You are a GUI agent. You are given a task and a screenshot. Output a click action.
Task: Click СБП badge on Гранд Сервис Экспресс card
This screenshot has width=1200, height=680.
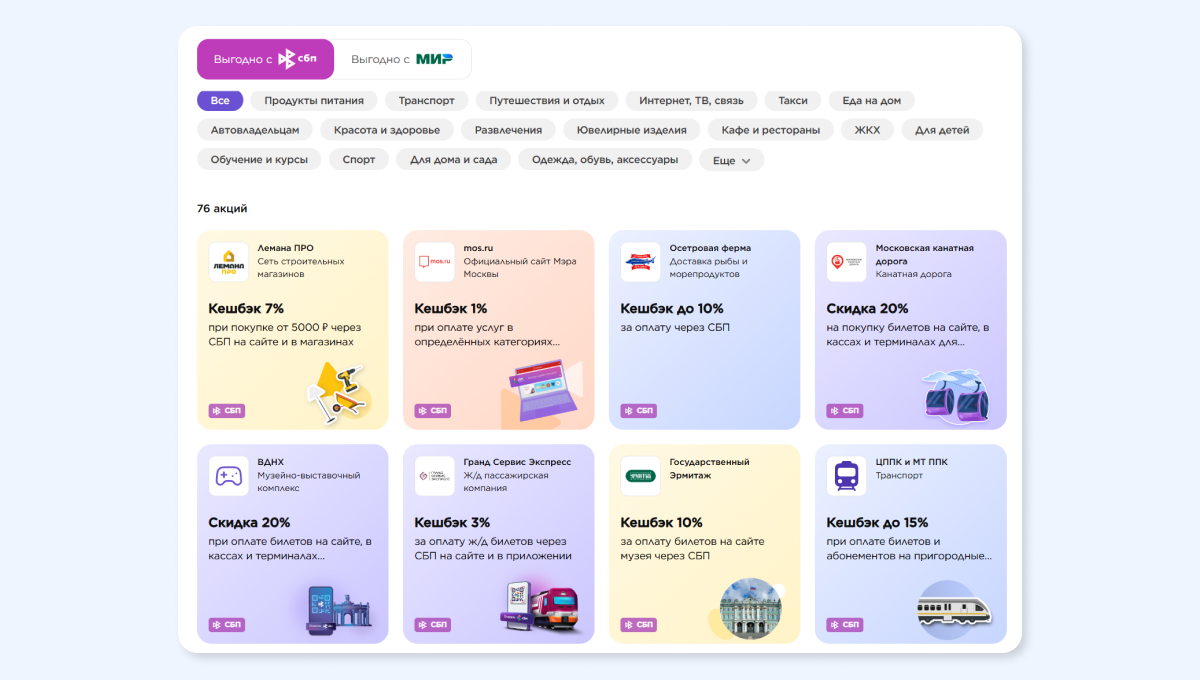coord(433,625)
